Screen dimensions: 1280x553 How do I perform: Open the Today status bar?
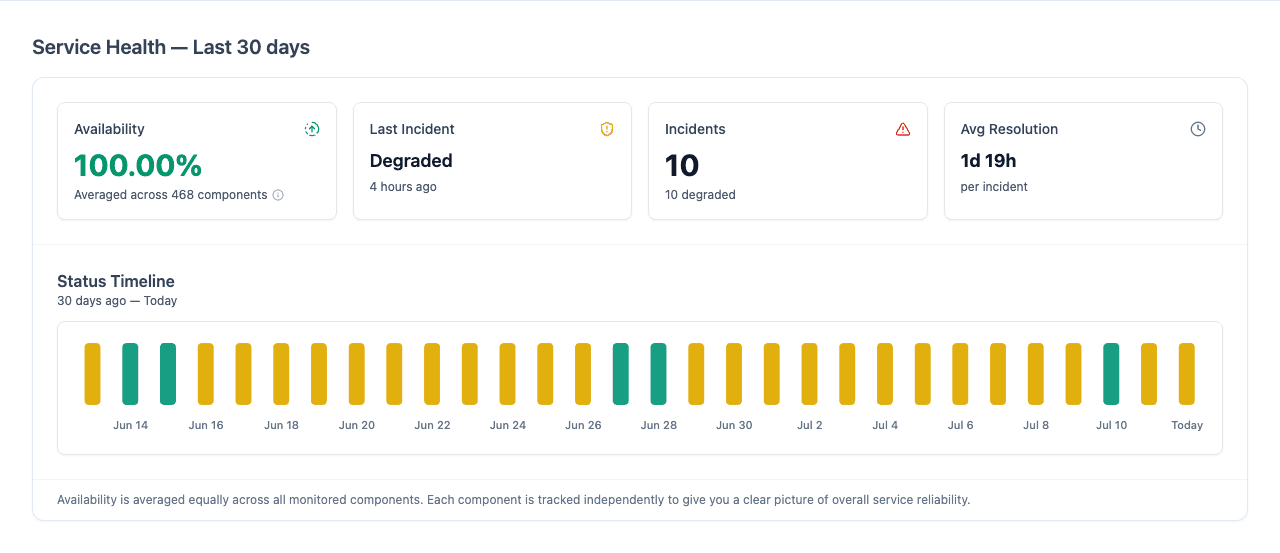(x=1187, y=374)
